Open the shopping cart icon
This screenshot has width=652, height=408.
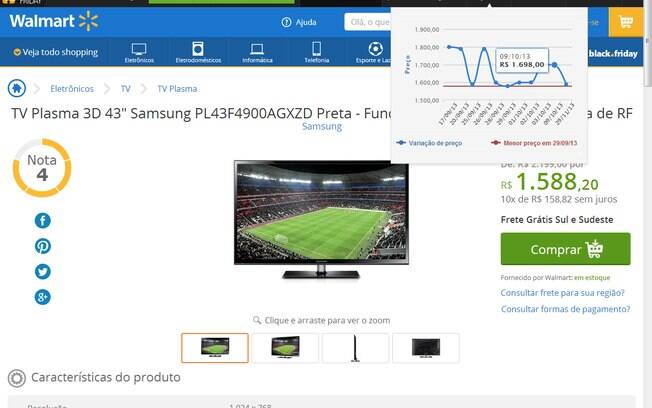[x=626, y=22]
